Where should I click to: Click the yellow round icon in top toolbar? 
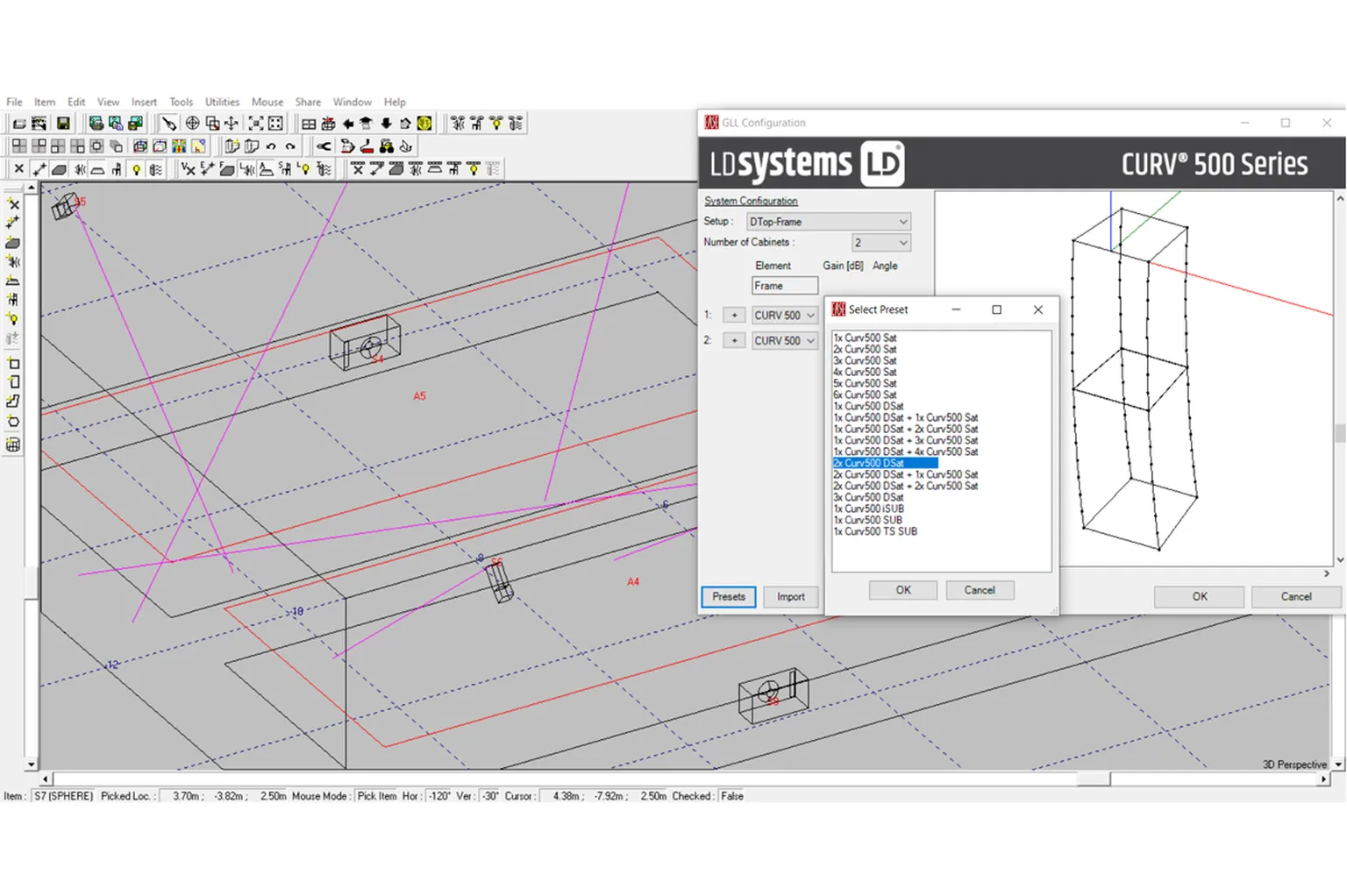coord(424,124)
